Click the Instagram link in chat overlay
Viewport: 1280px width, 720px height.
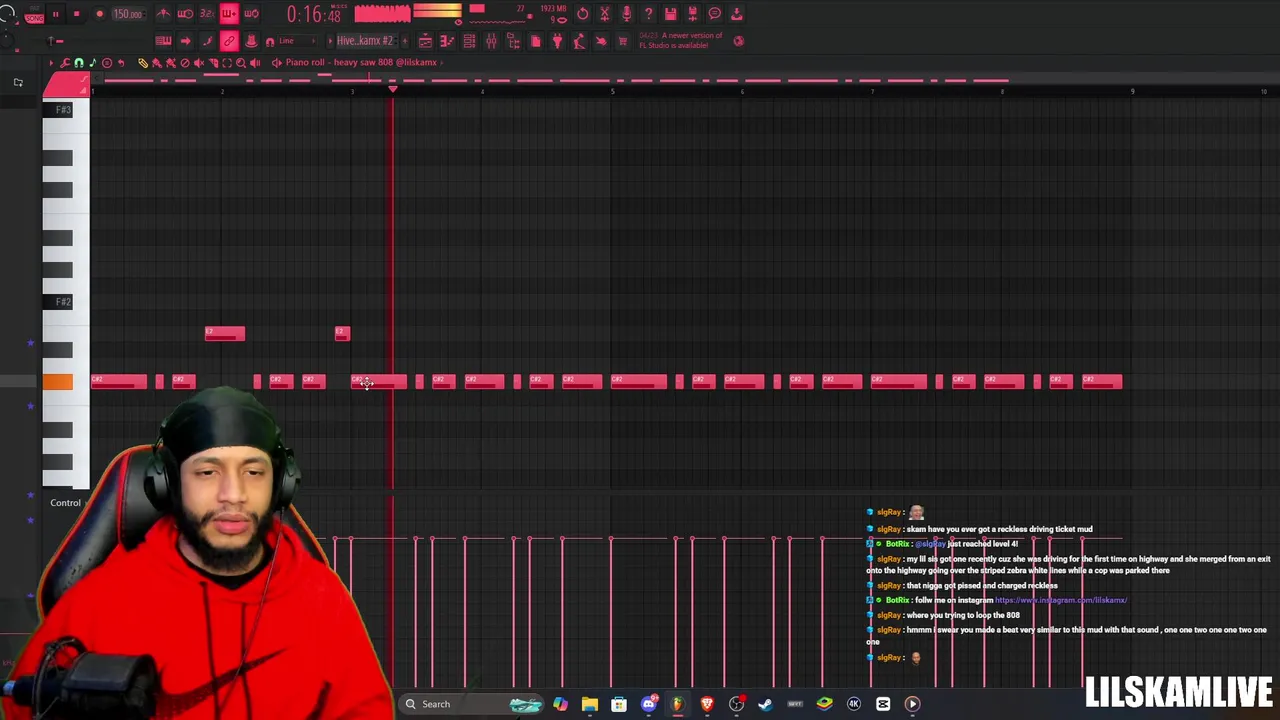(1061, 600)
